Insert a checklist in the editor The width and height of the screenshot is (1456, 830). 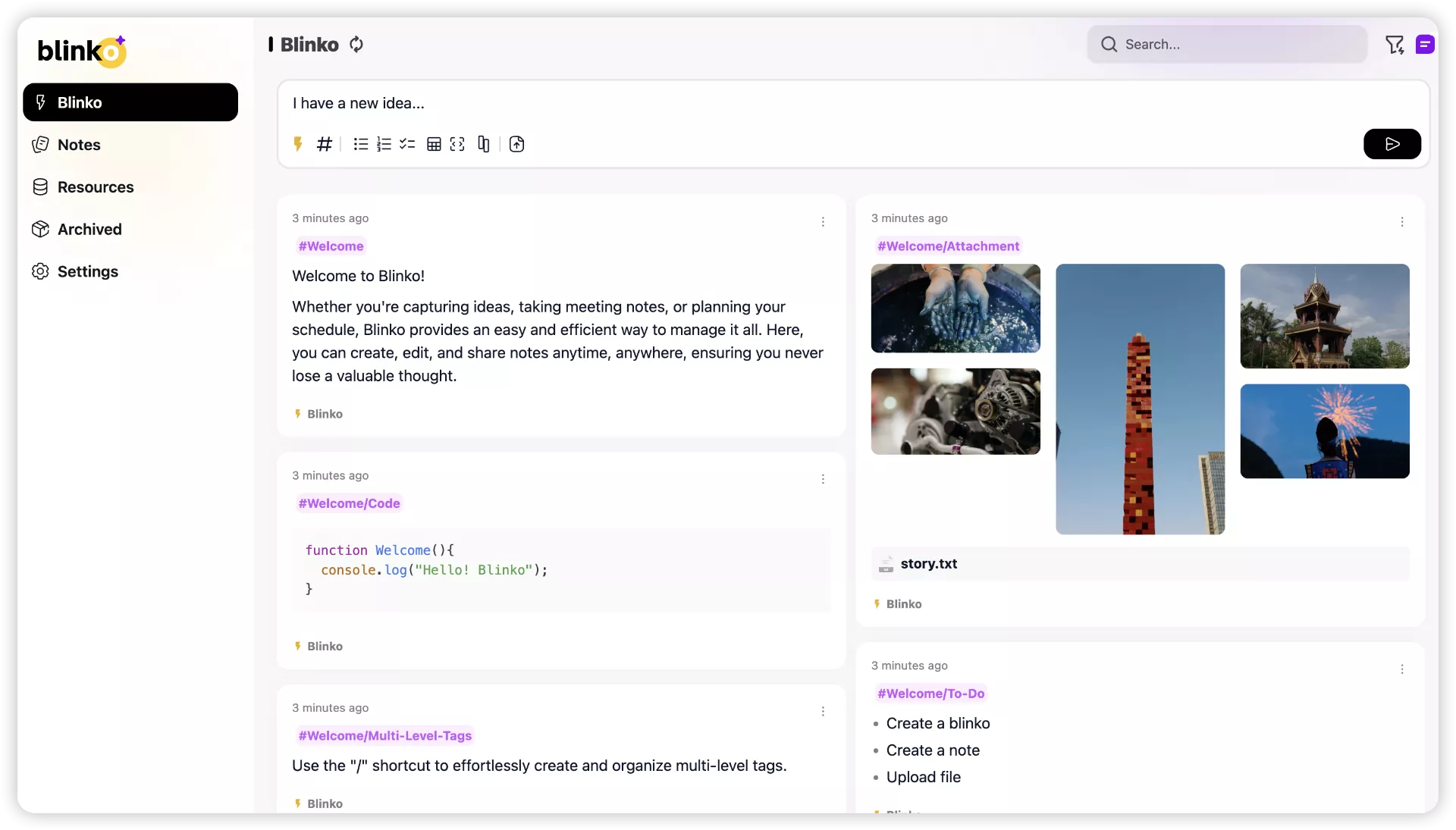pyautogui.click(x=408, y=144)
